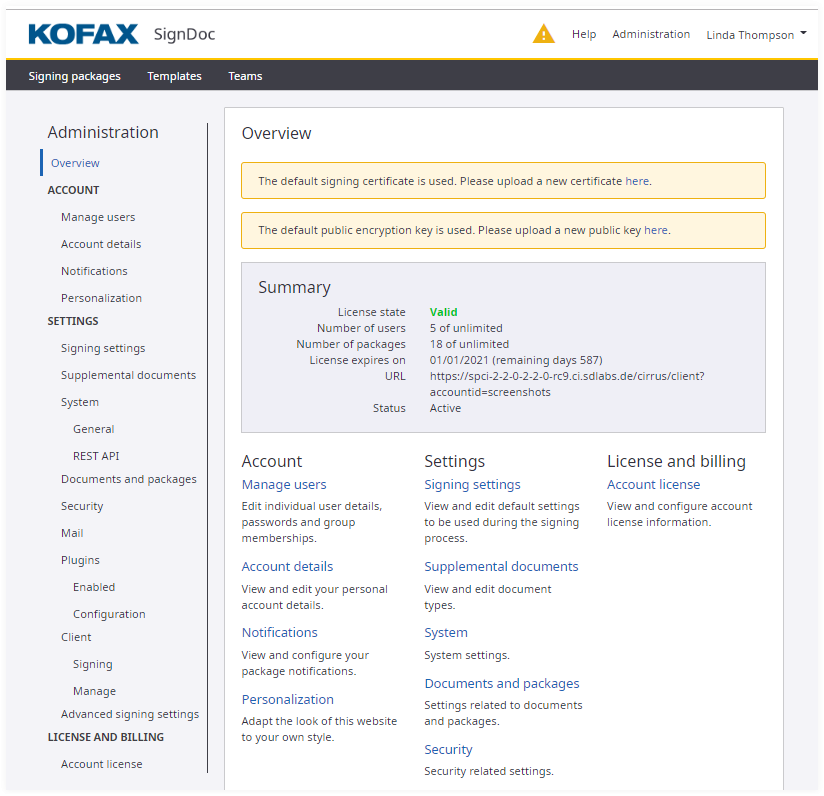Image resolution: width=824 pixels, height=796 pixels.
Task: Open Manage users in the sidebar
Action: click(98, 217)
